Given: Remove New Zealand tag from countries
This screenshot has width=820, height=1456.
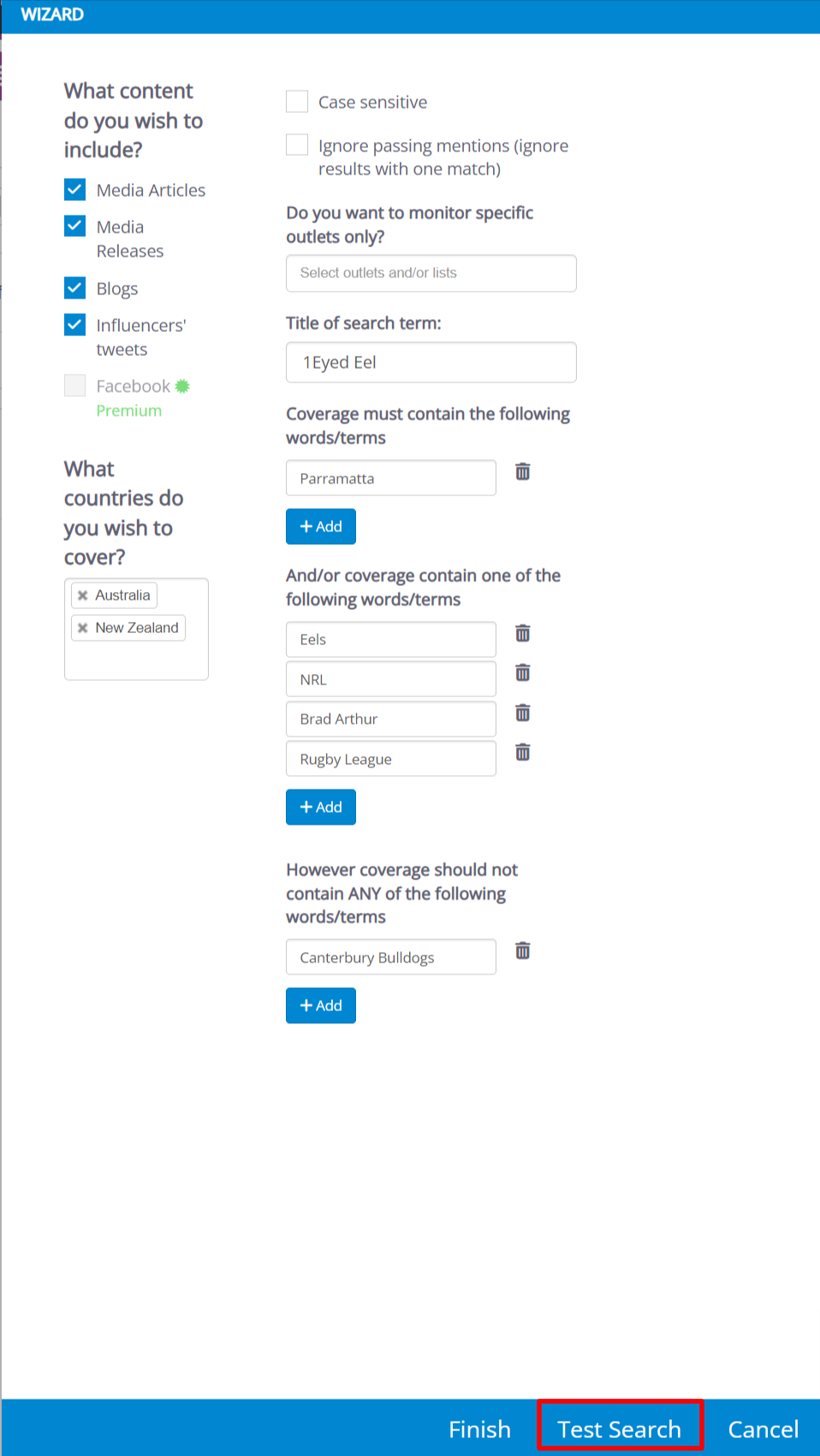Looking at the screenshot, I should [83, 628].
